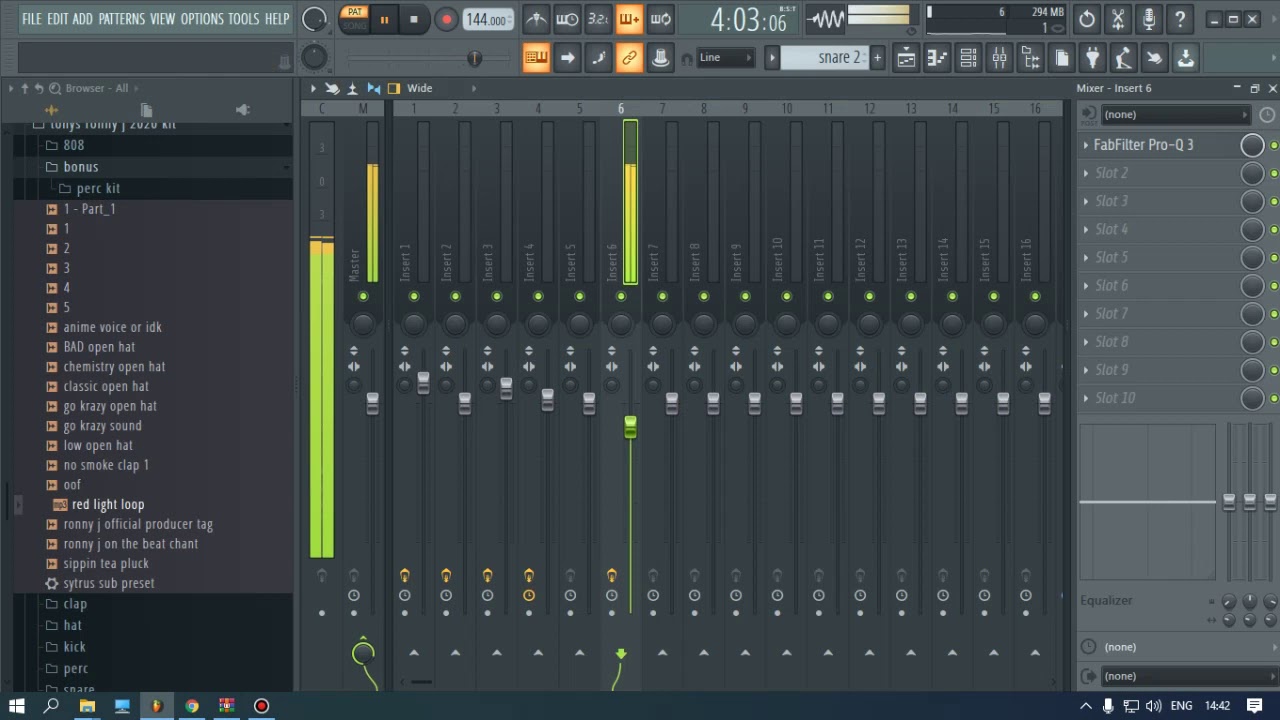
Task: Toggle typing keyboard to piano icon
Action: [x=536, y=58]
